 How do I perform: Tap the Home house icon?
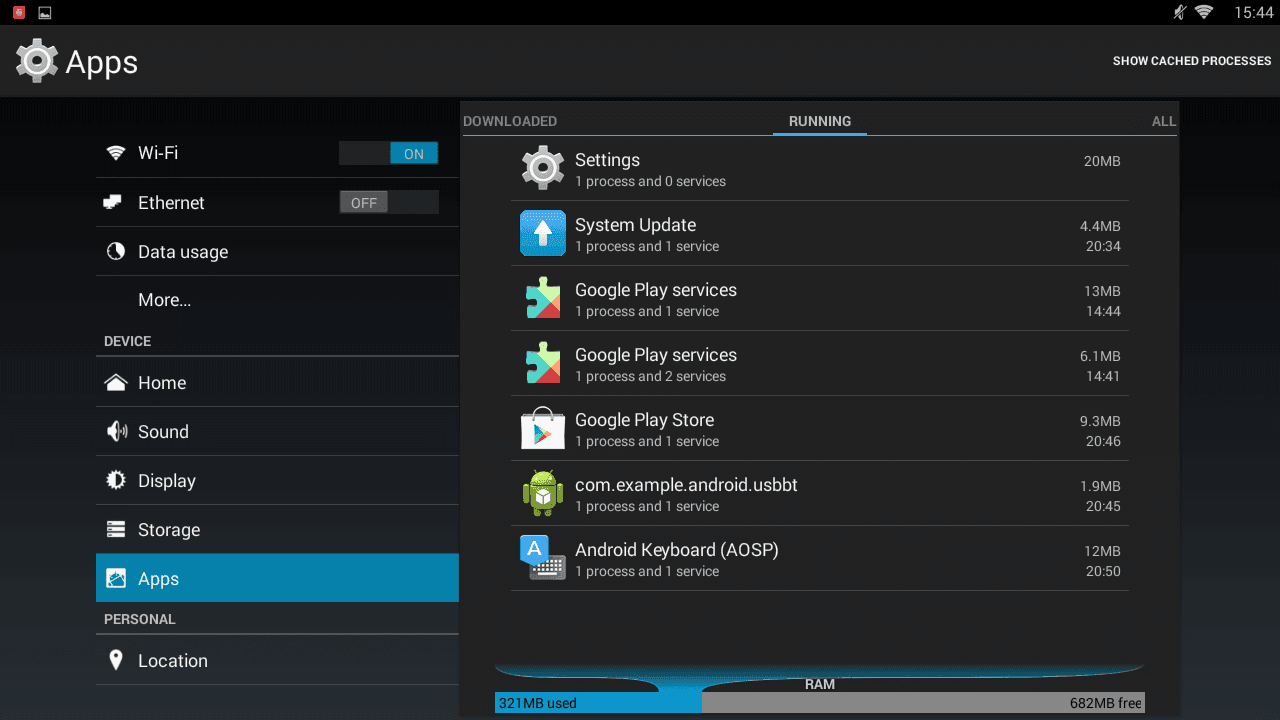click(116, 383)
